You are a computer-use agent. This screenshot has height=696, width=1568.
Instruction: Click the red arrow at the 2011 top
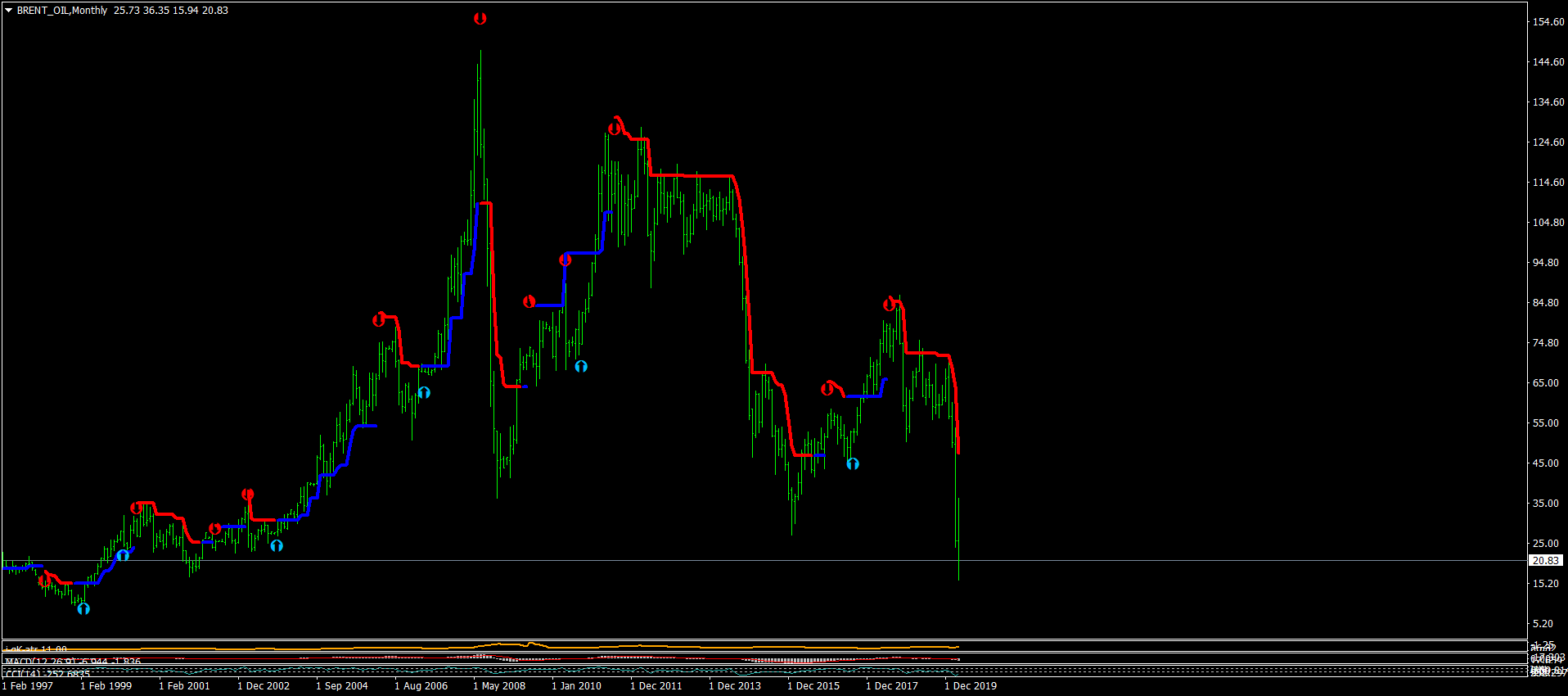click(x=615, y=128)
